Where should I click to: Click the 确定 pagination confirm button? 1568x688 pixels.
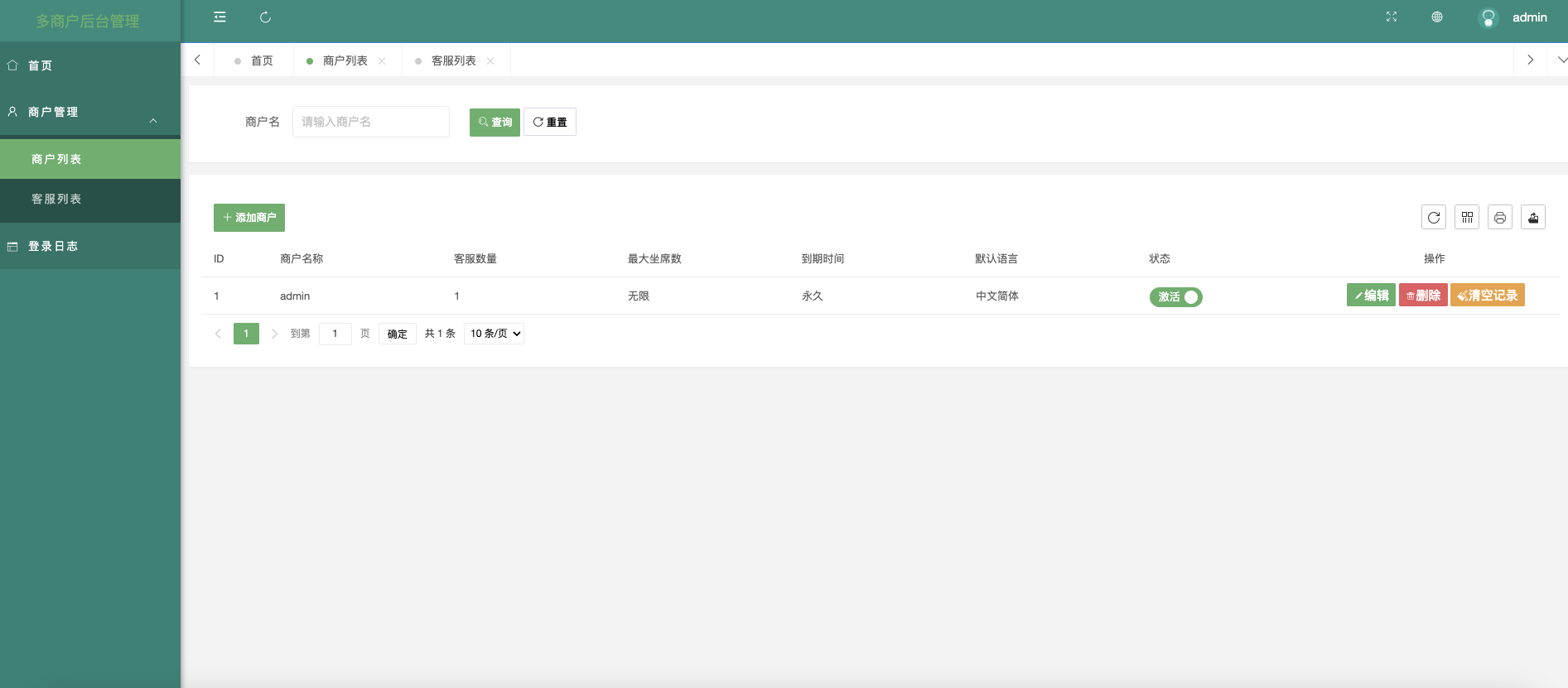(x=398, y=334)
